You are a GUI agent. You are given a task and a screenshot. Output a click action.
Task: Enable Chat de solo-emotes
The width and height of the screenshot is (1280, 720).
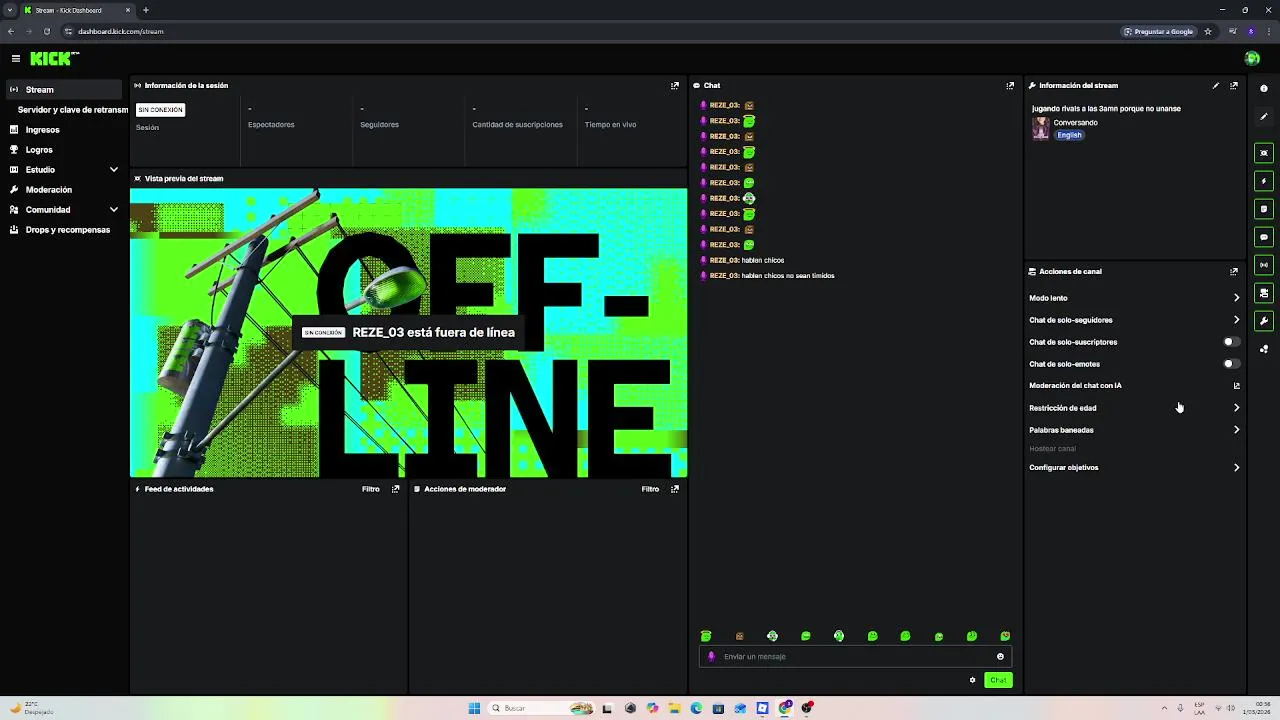coord(1231,364)
